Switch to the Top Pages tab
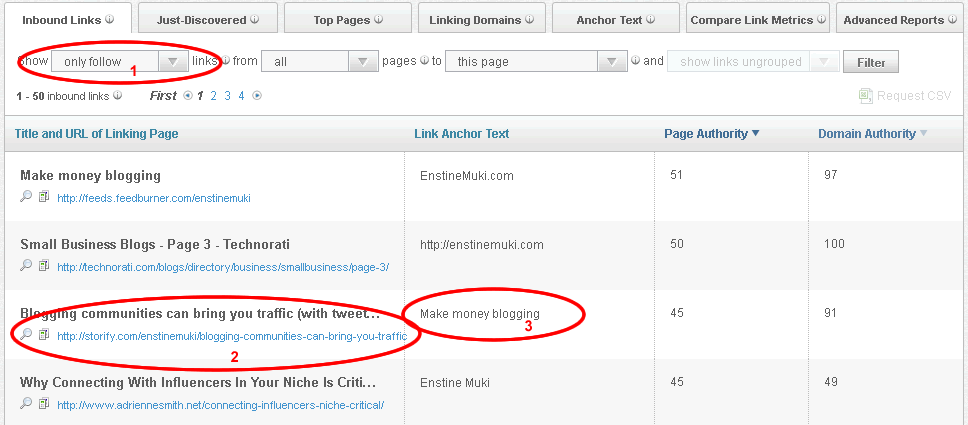 pyautogui.click(x=348, y=19)
